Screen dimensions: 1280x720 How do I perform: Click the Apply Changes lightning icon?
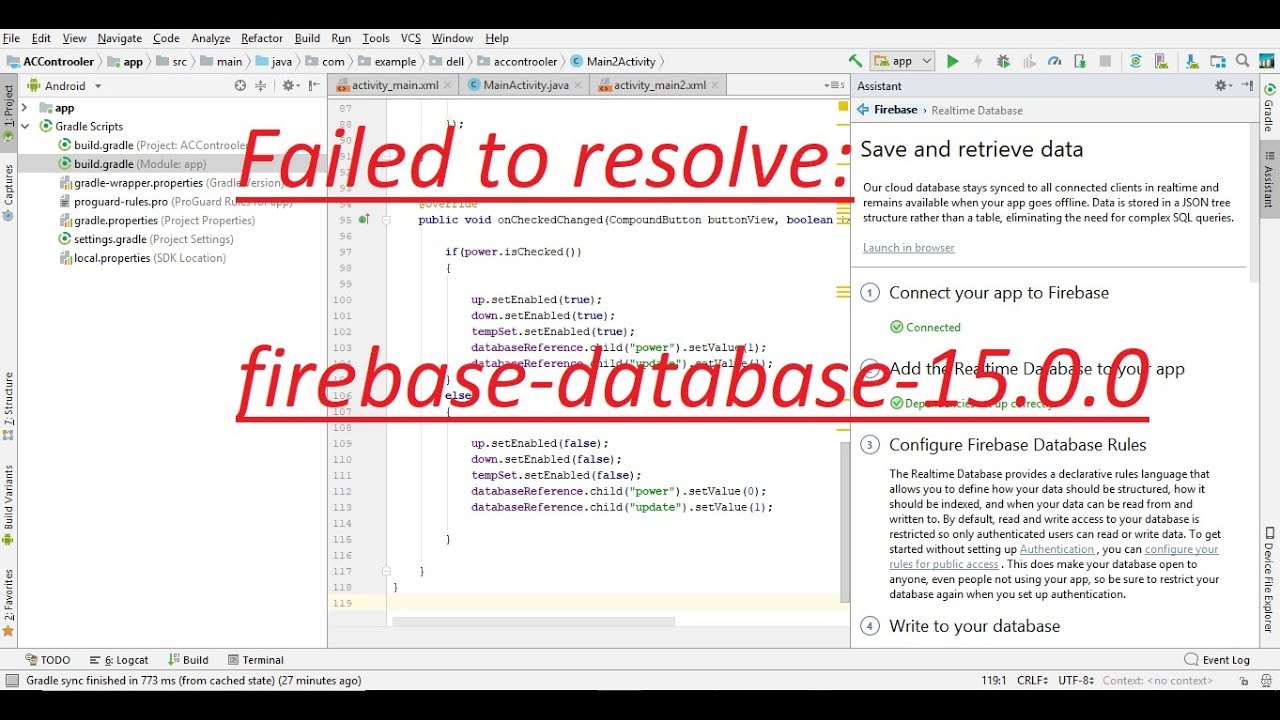[x=978, y=61]
